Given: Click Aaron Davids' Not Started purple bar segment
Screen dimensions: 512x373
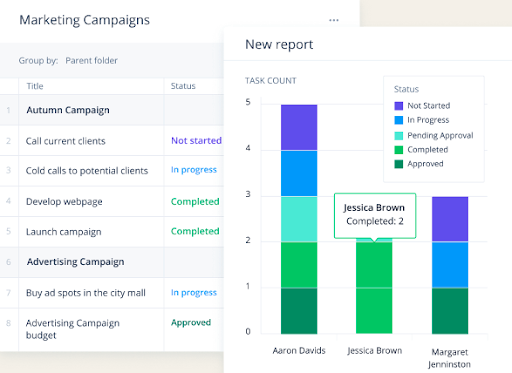Looking at the screenshot, I should pos(299,127).
